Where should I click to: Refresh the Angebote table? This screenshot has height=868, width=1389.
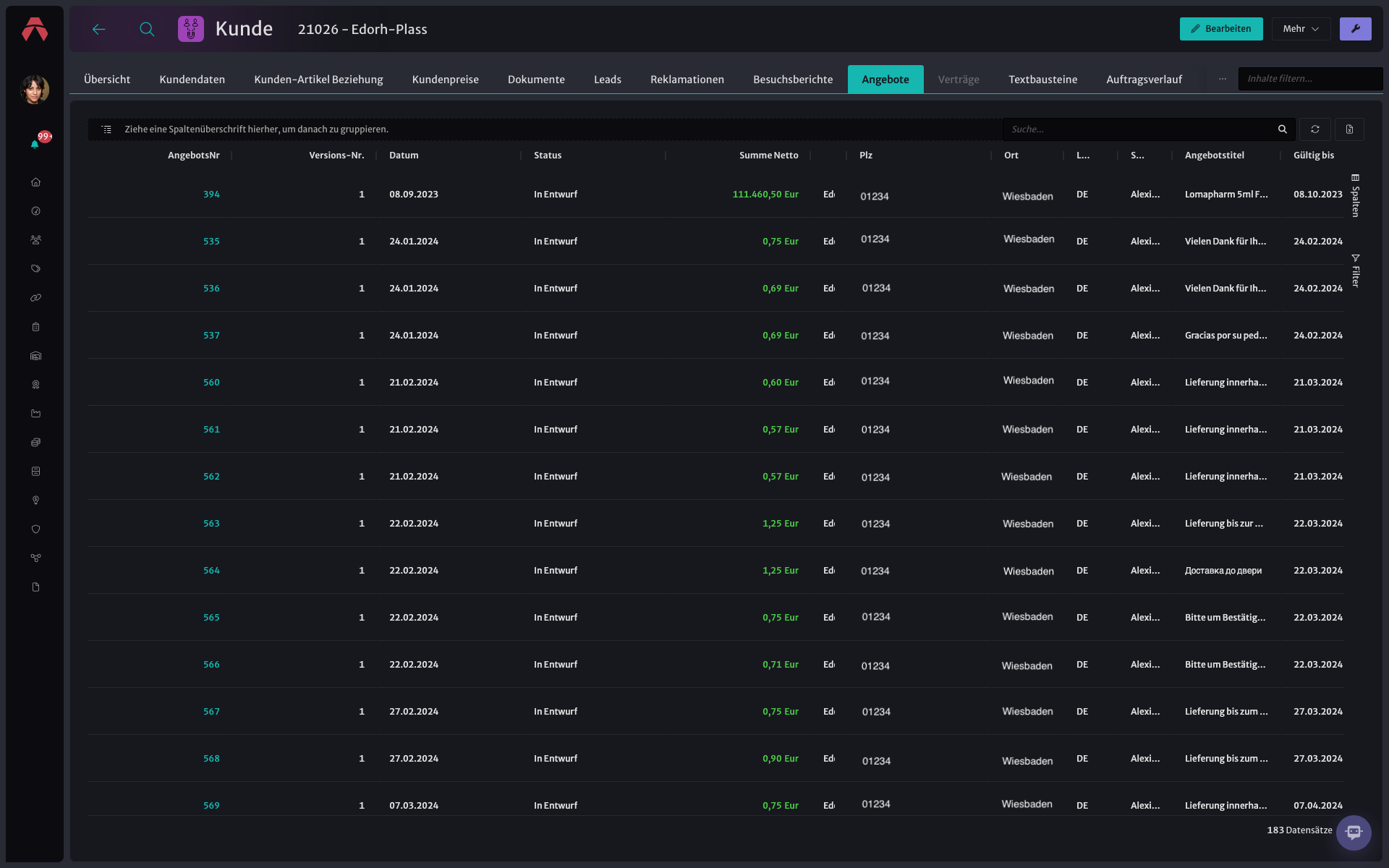point(1314,129)
